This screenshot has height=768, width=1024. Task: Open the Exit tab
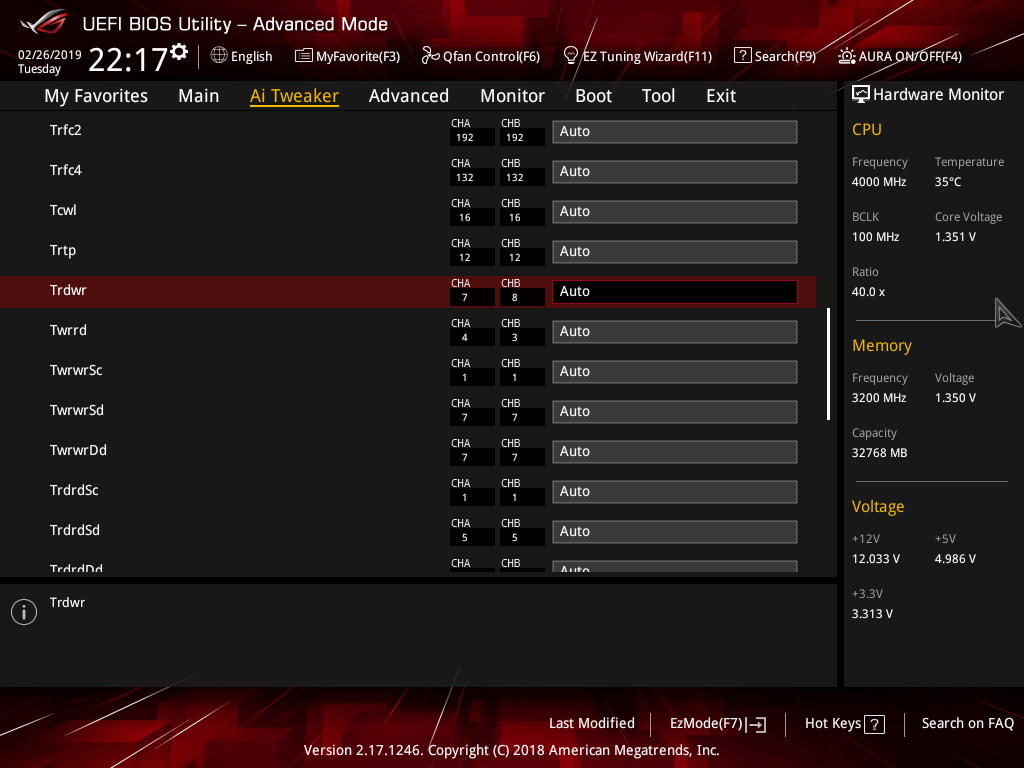tap(721, 96)
